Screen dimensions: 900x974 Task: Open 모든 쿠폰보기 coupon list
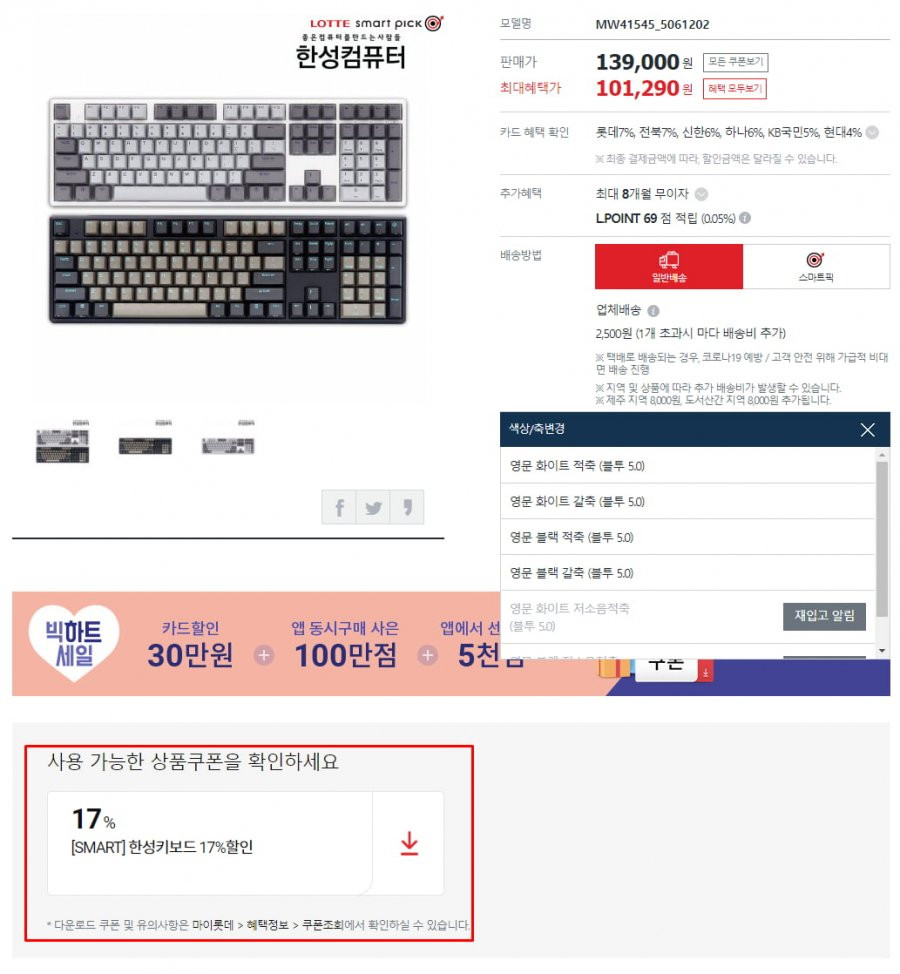coord(735,62)
